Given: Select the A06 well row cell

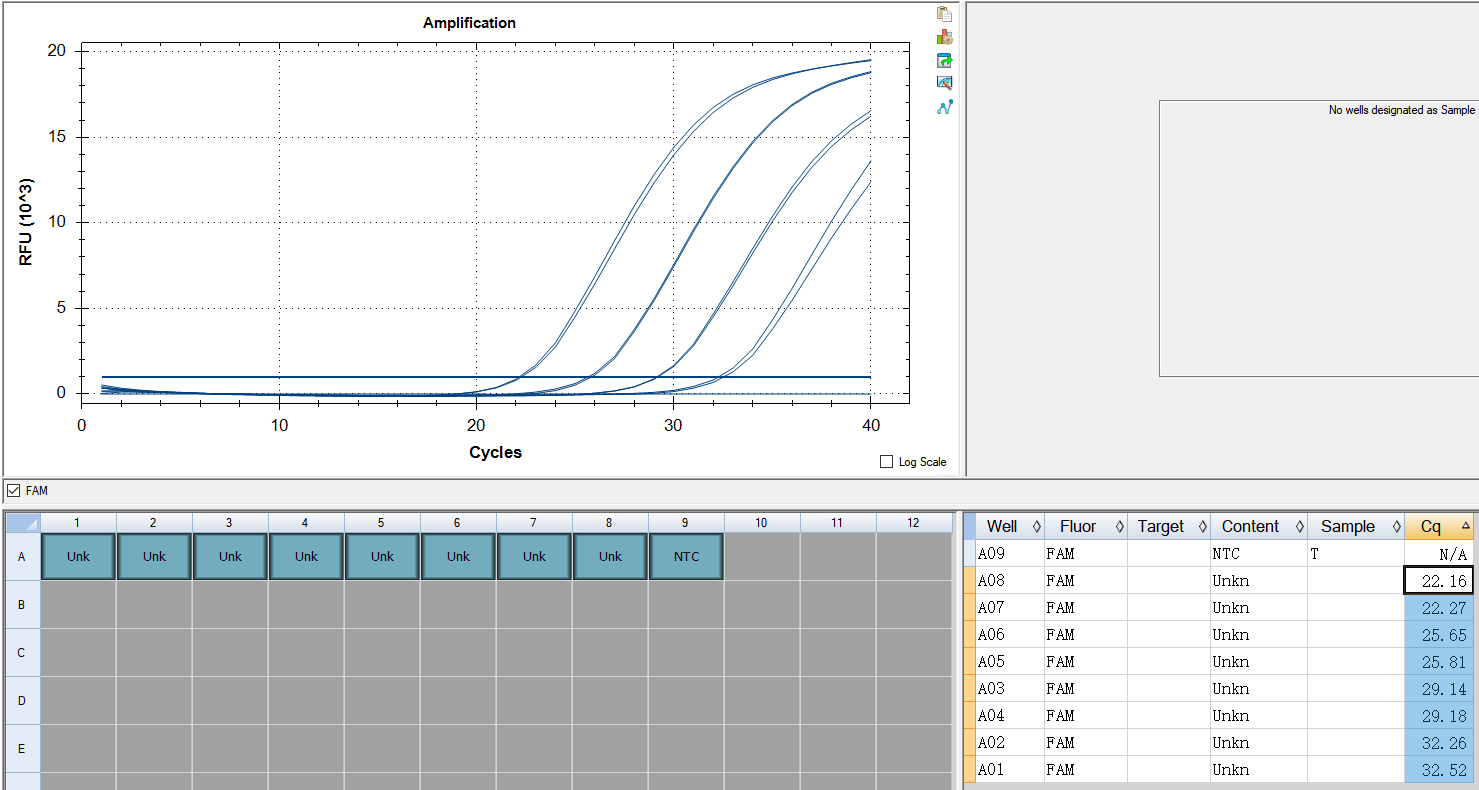Looking at the screenshot, I should click(1008, 635).
